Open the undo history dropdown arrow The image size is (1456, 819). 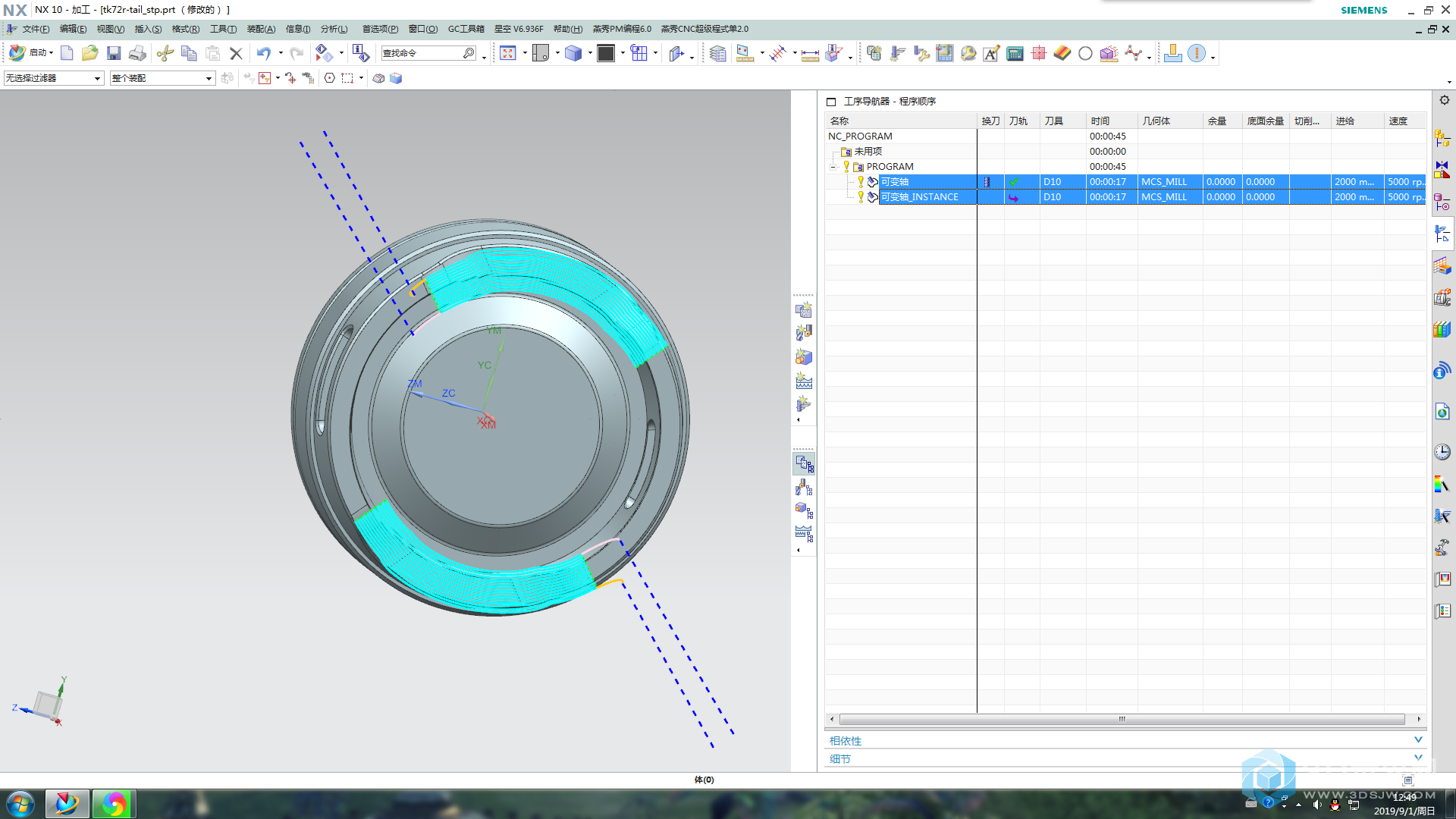(281, 53)
